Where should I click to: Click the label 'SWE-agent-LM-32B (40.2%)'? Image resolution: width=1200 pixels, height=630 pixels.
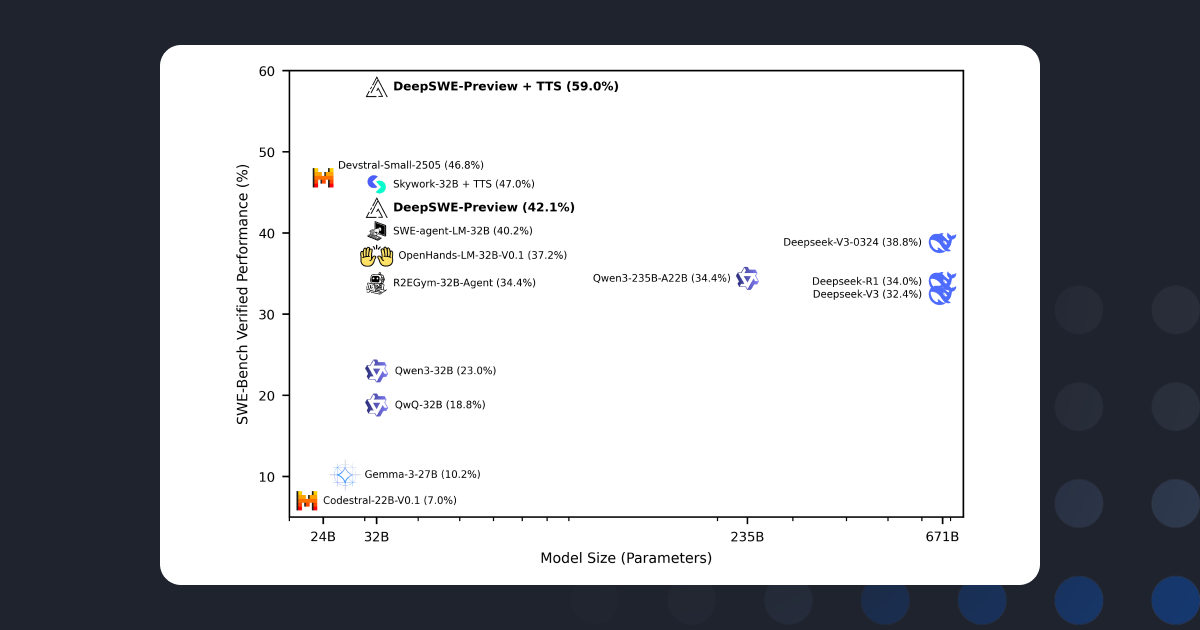click(463, 231)
